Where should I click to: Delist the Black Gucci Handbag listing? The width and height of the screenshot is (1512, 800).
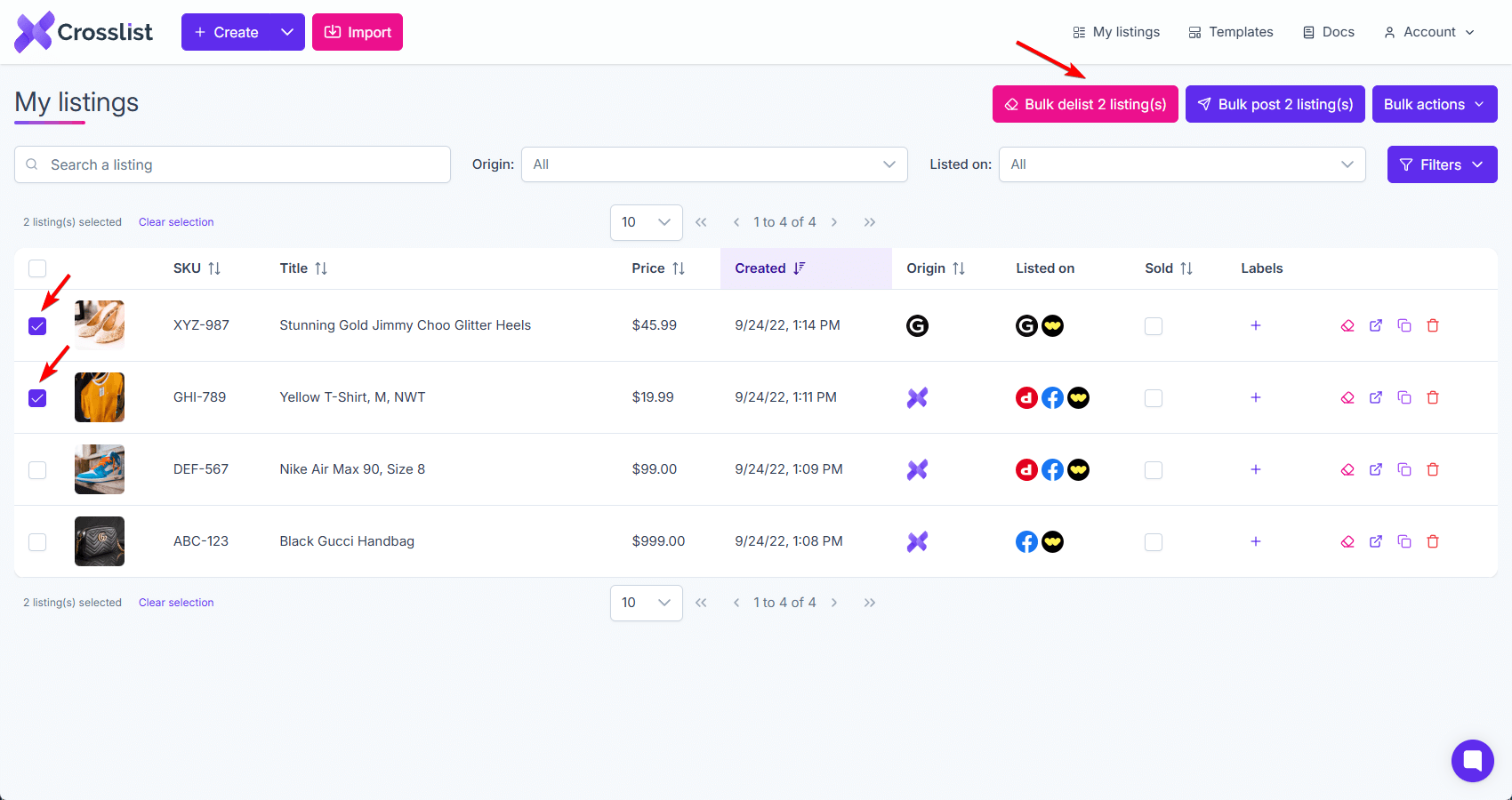pyautogui.click(x=1347, y=541)
